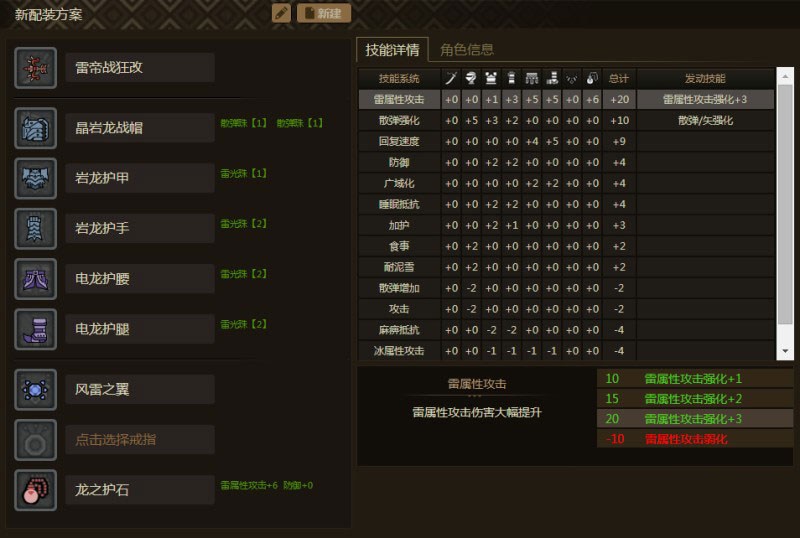Click the leg armor icon beside 电龙护腿

(35, 329)
